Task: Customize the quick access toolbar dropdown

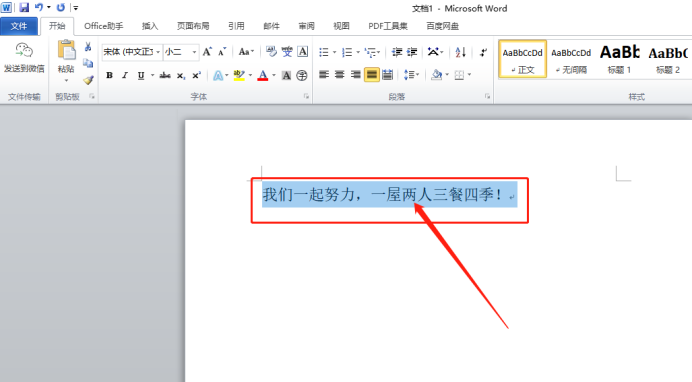Action: tap(75, 7)
